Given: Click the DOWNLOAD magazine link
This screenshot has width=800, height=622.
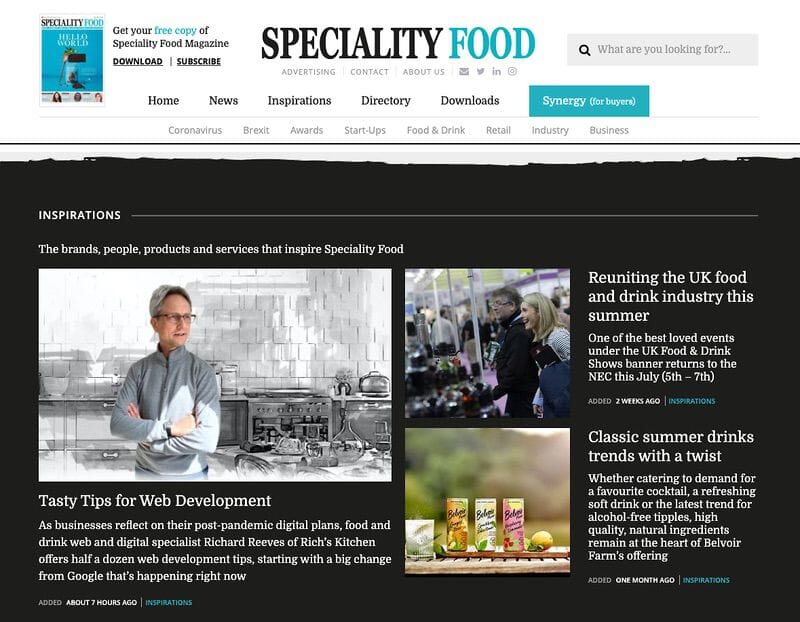Looking at the screenshot, I should click(138, 61).
